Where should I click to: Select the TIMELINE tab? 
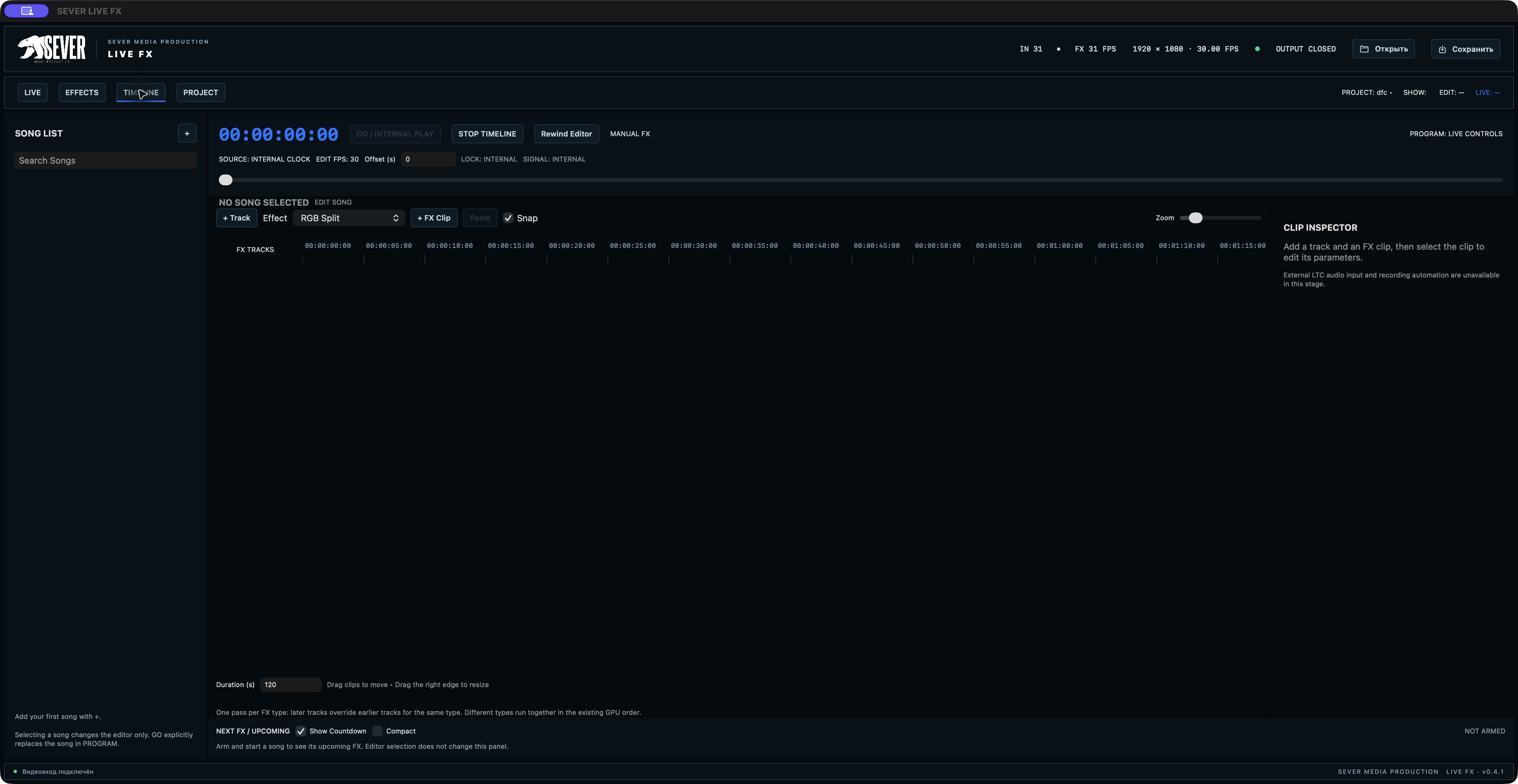pyautogui.click(x=141, y=92)
